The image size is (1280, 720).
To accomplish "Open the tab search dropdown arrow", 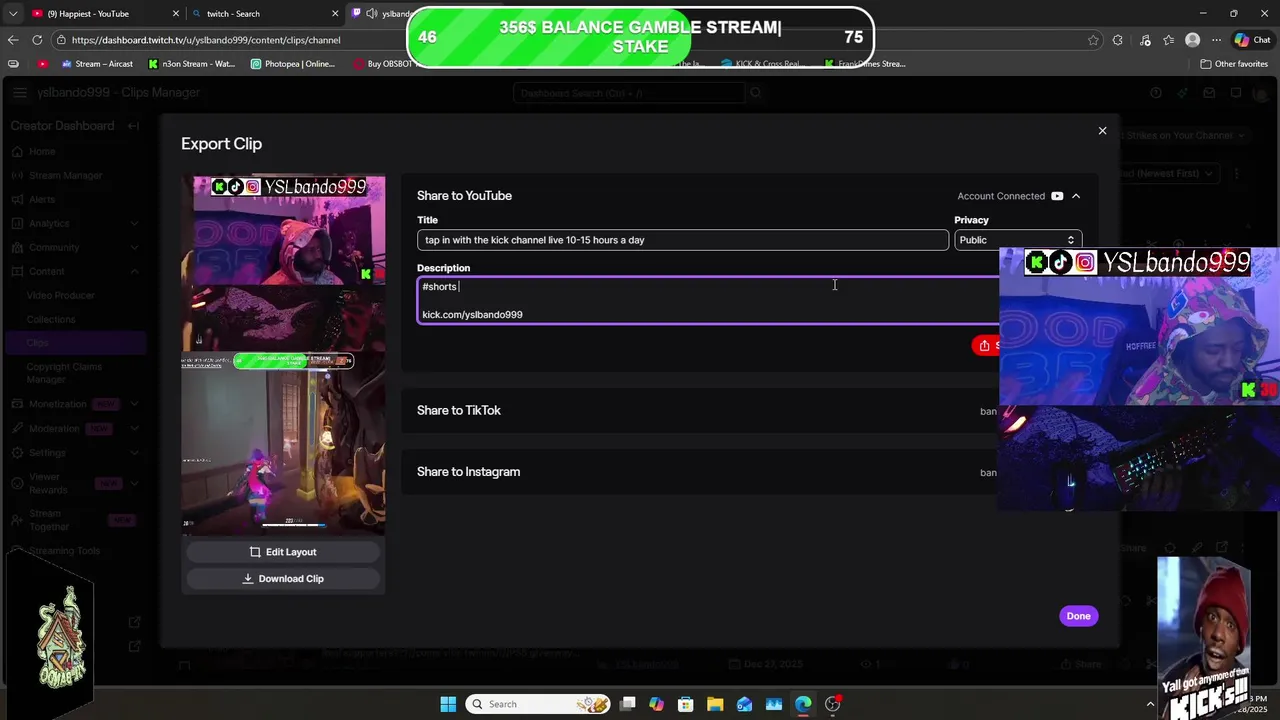I will click(x=12, y=14).
